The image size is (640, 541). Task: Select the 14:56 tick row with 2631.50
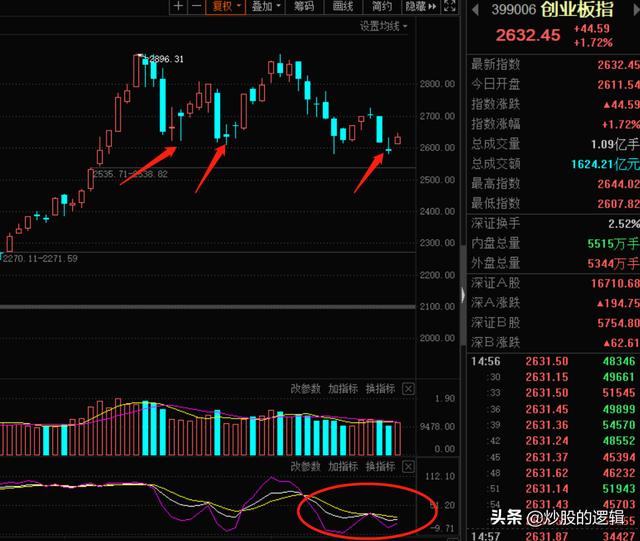(x=553, y=361)
